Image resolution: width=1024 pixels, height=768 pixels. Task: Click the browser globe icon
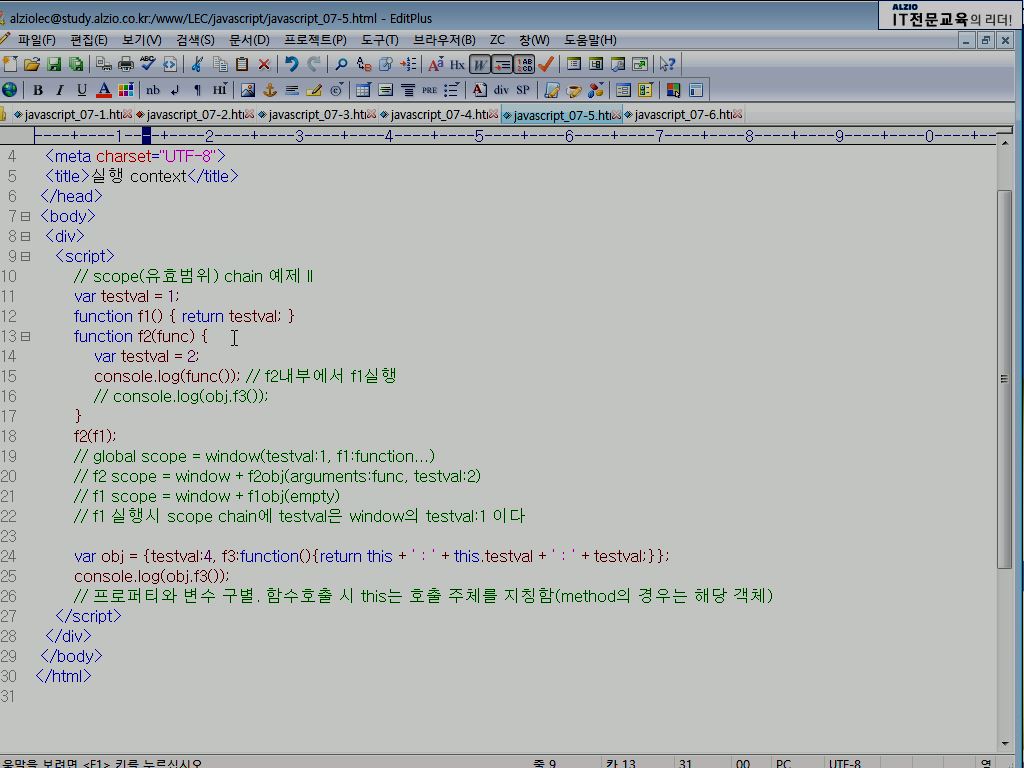click(10, 90)
